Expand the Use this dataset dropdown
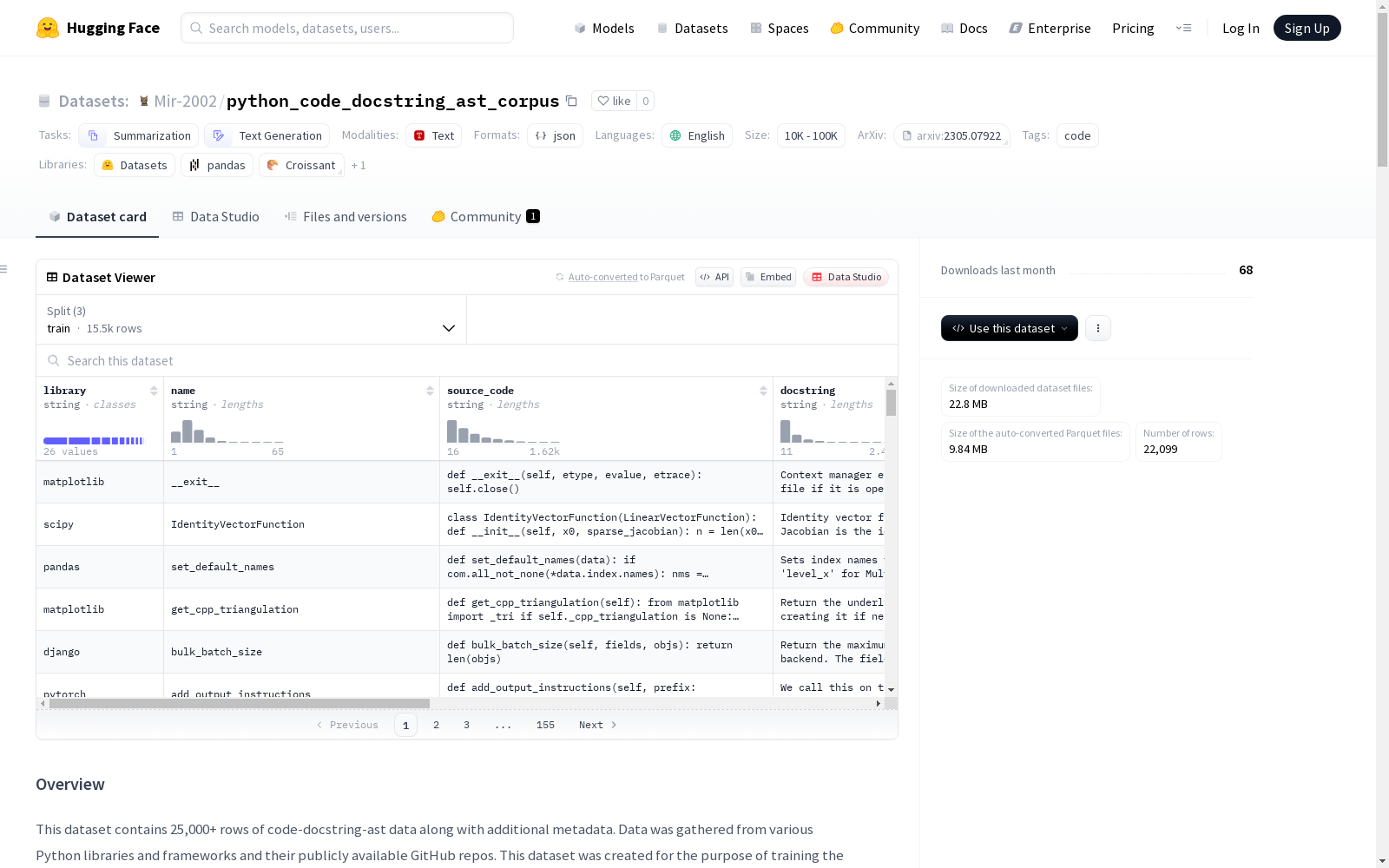The width and height of the screenshot is (1389, 868). pos(1010,328)
